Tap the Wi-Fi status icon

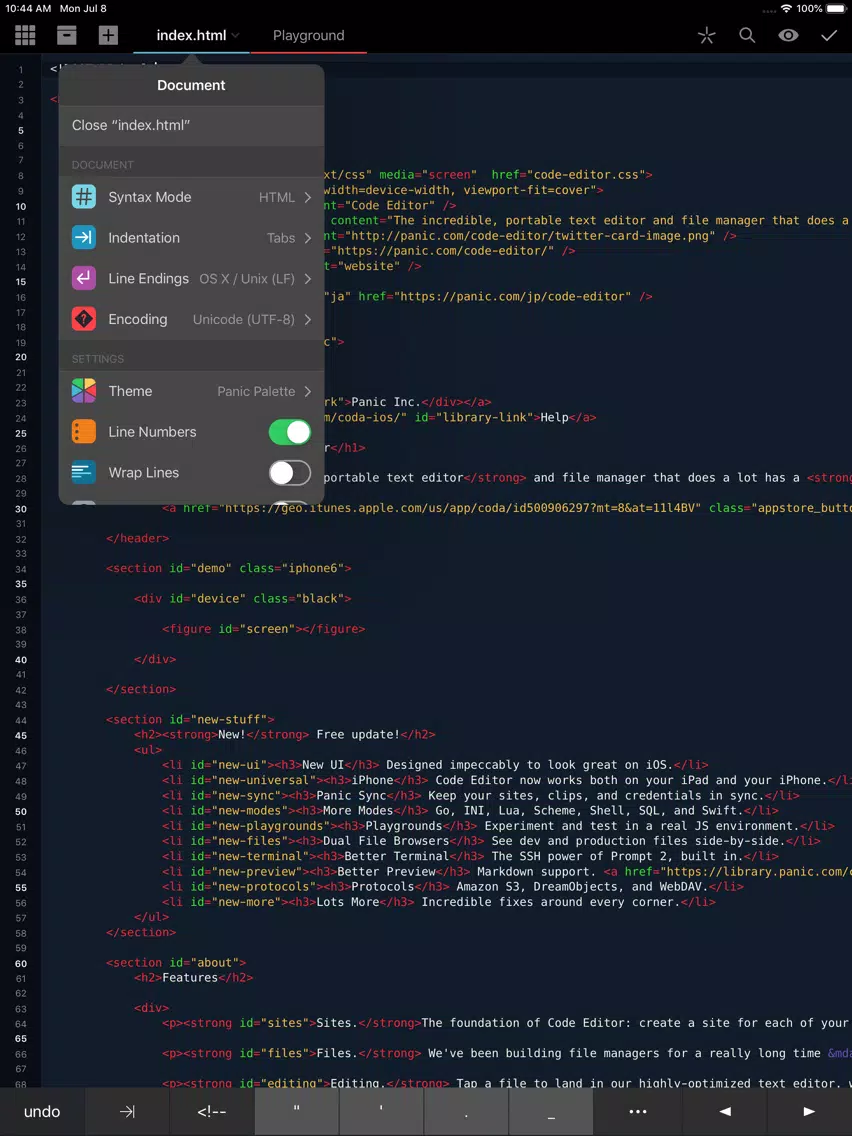pos(787,9)
